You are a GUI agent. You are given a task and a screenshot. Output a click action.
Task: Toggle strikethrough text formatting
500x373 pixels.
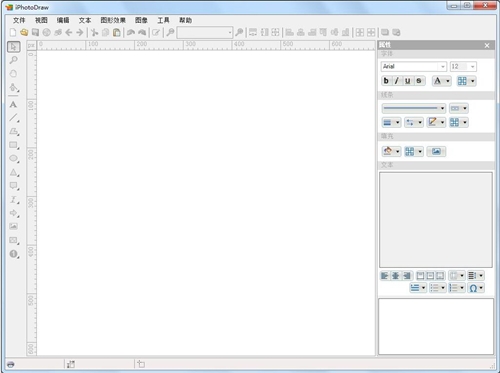[x=419, y=81]
